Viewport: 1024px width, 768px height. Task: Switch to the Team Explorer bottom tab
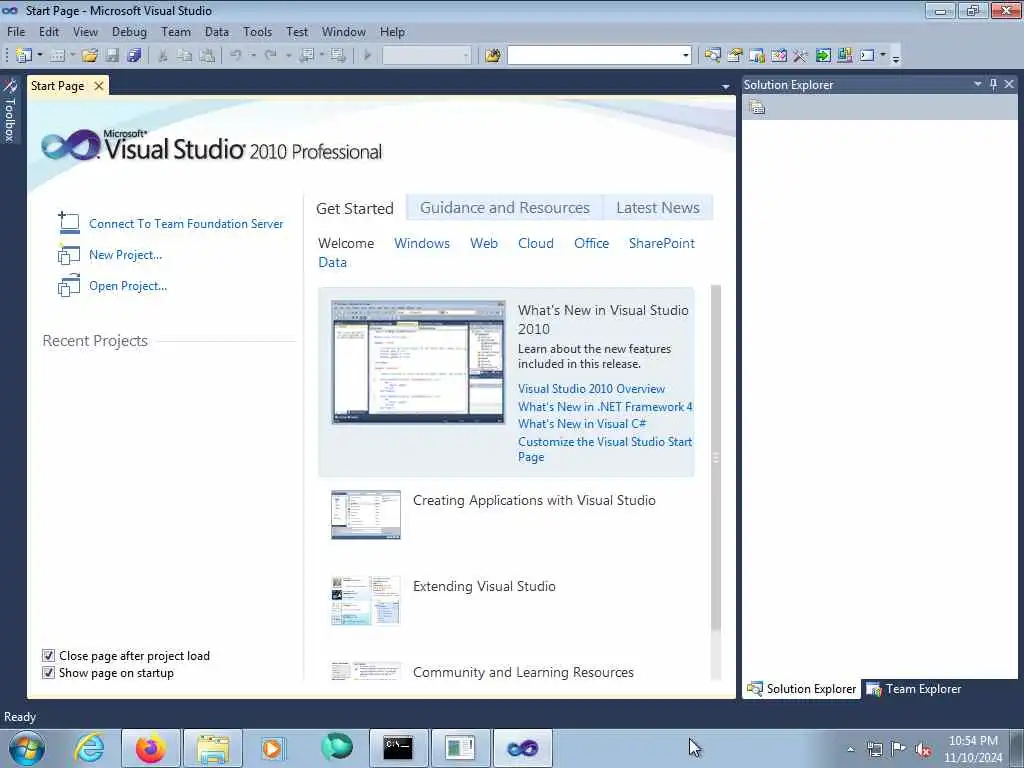[x=914, y=689]
